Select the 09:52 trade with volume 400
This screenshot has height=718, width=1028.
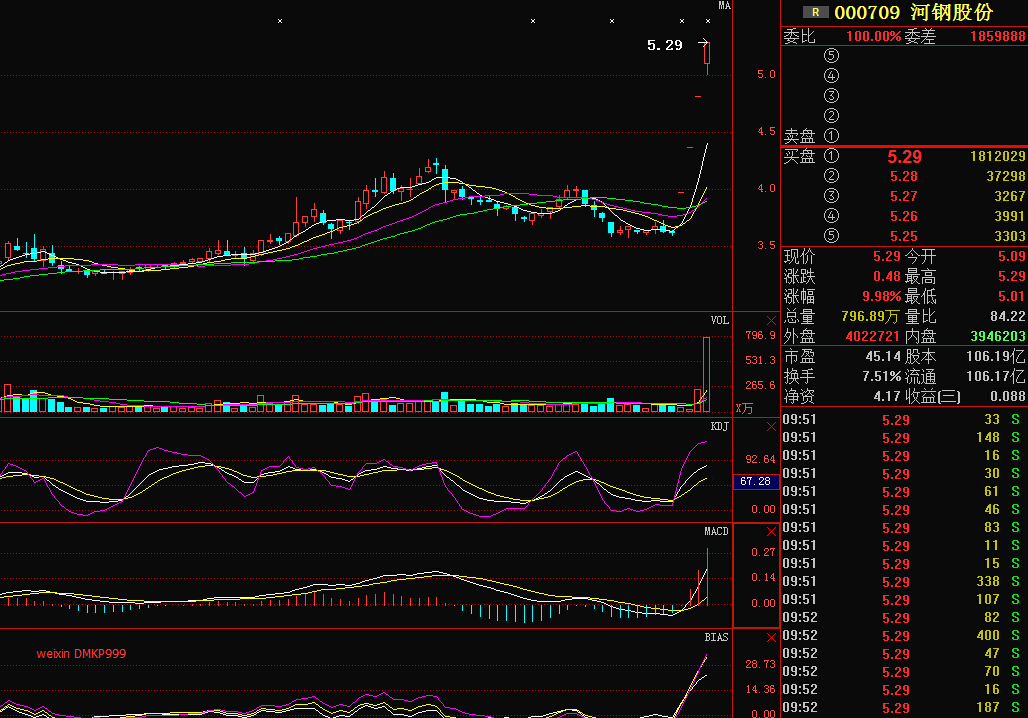(x=903, y=635)
